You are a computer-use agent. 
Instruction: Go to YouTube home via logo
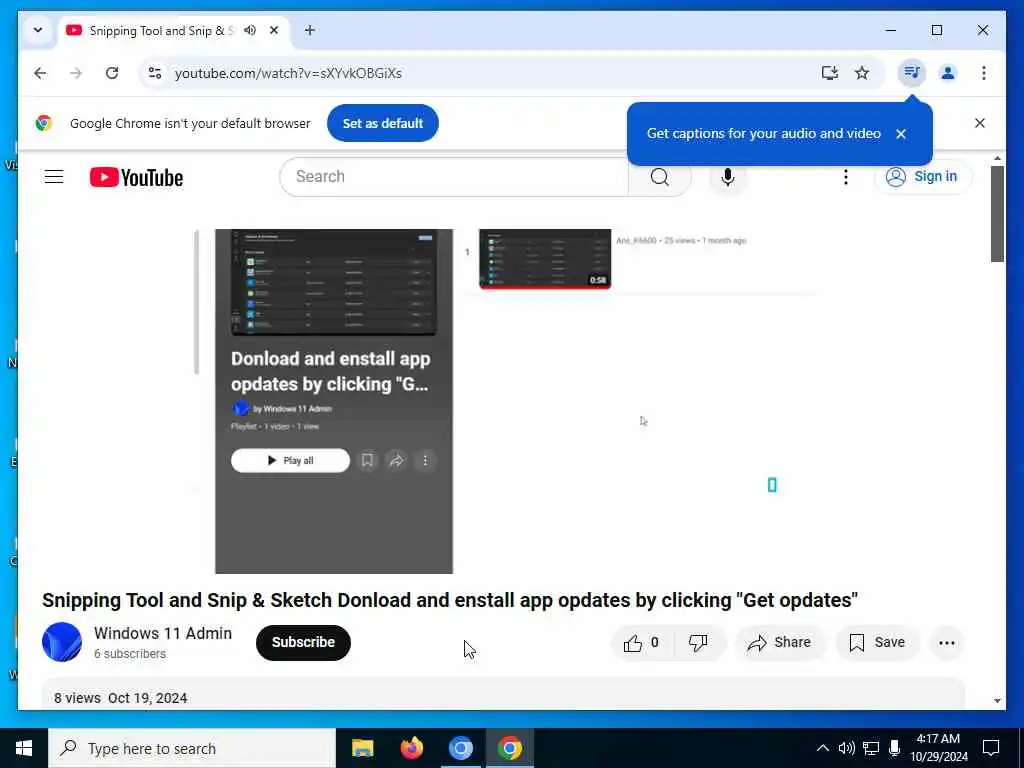(x=136, y=177)
